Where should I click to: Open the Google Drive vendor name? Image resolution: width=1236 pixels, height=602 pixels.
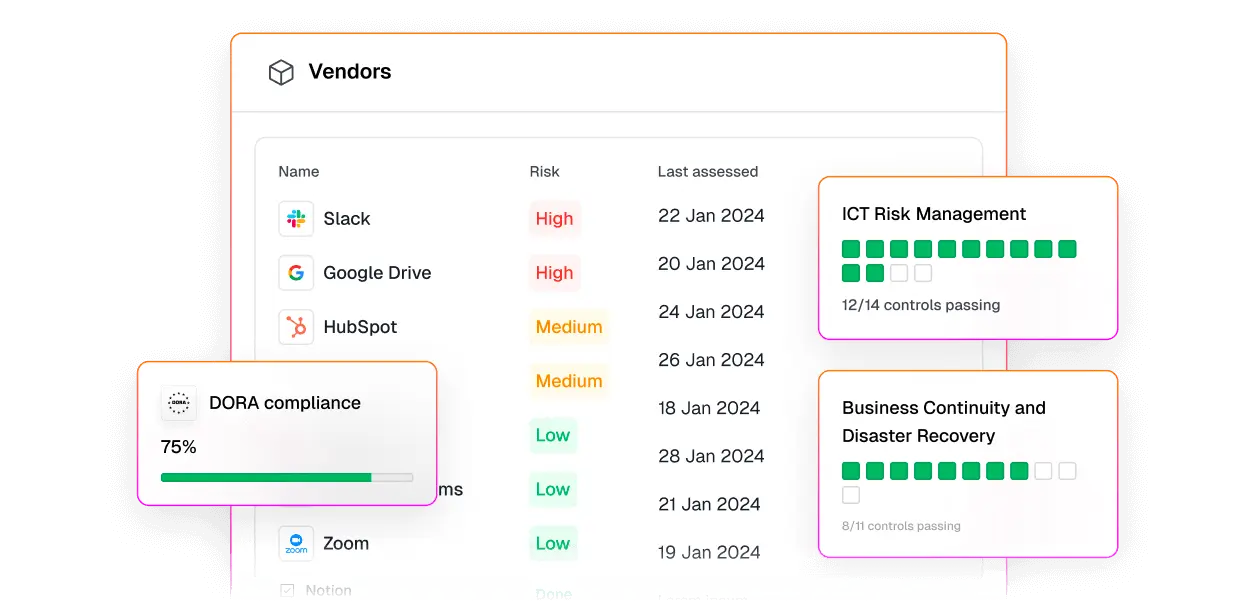click(x=377, y=273)
